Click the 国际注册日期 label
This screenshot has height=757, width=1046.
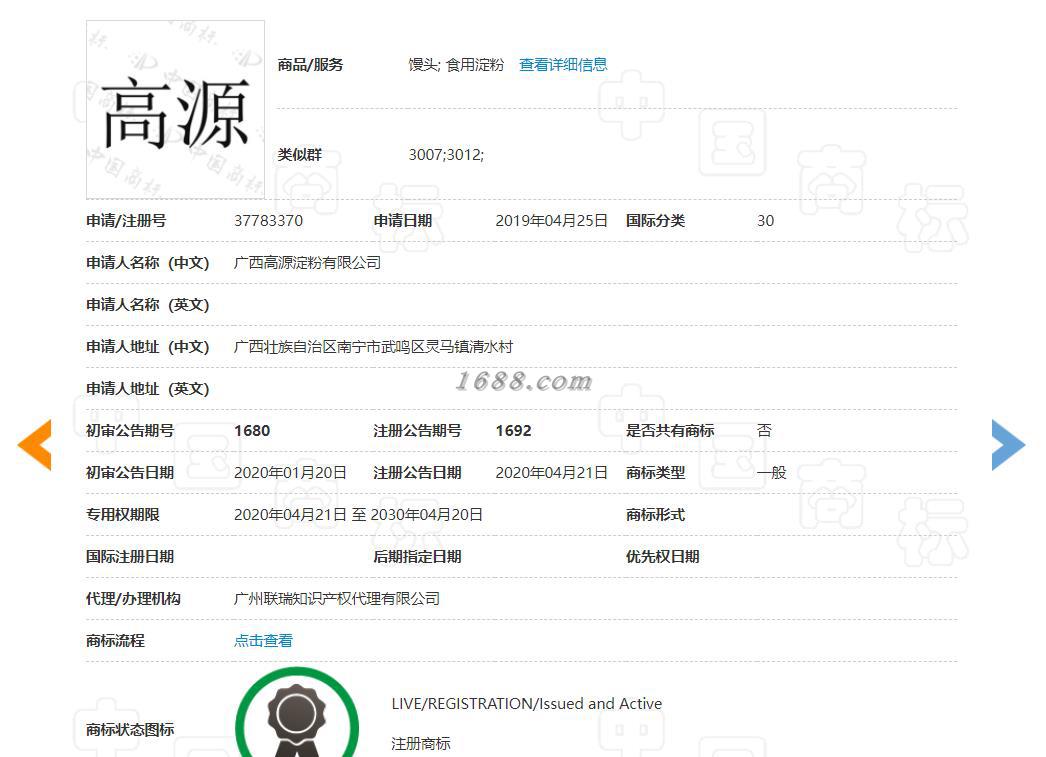[130, 557]
